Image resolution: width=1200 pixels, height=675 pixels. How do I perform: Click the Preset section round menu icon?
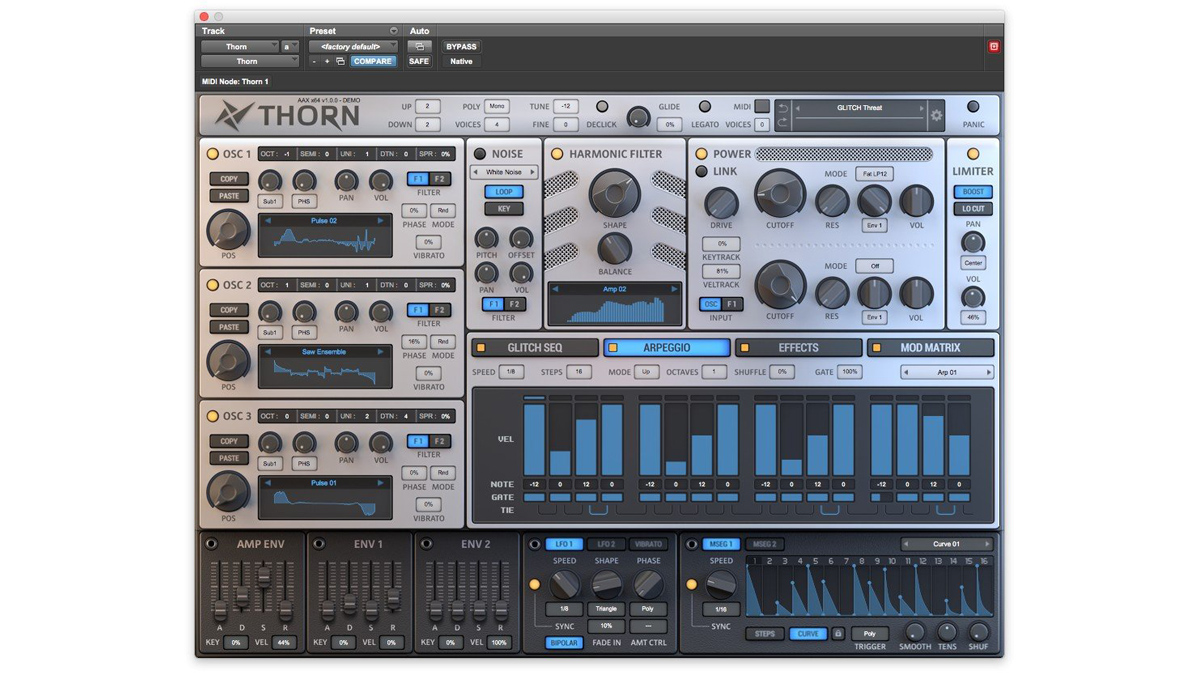tap(393, 31)
